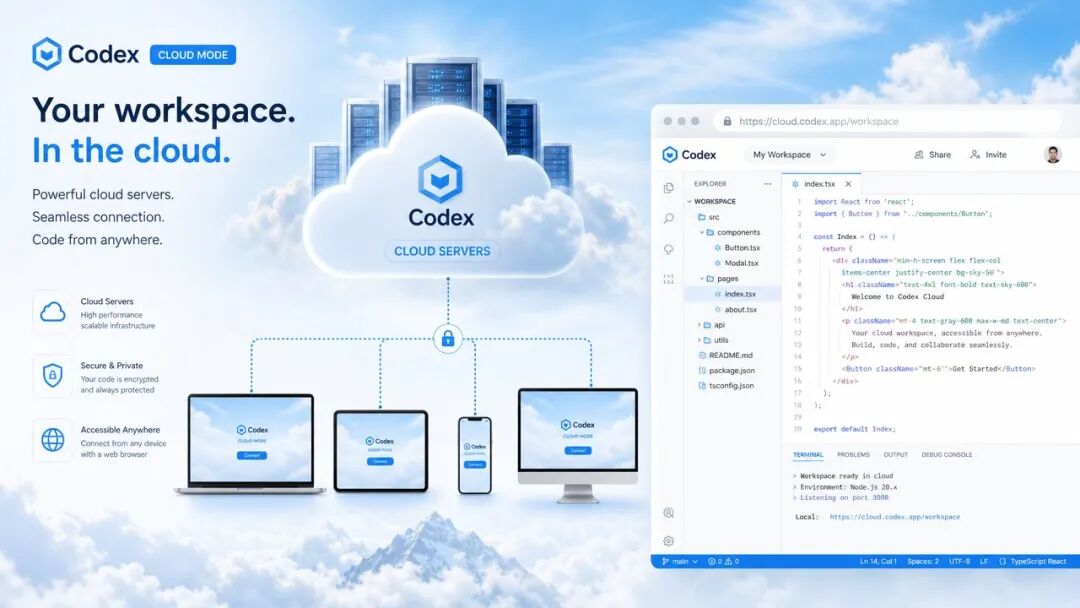Viewport: 1080px width, 608px height.
Task: Click the Explorer more options ellipsis
Action: pyautogui.click(x=767, y=184)
